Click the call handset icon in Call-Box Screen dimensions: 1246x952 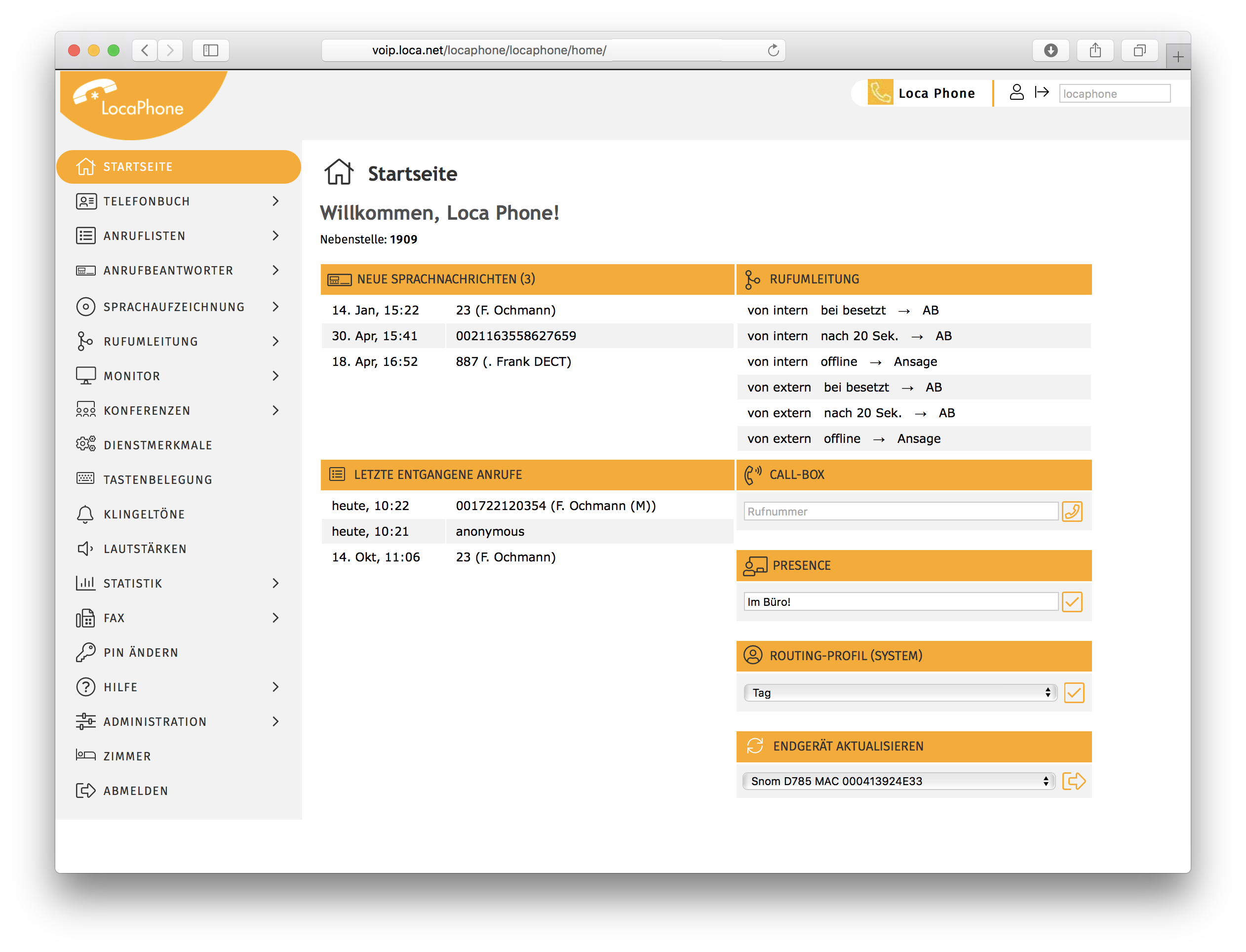click(x=1071, y=511)
